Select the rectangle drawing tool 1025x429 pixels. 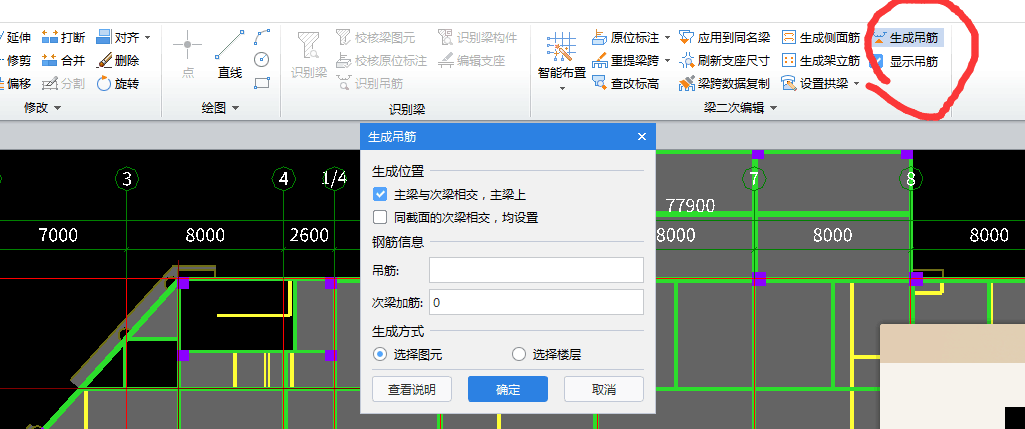coord(262,83)
